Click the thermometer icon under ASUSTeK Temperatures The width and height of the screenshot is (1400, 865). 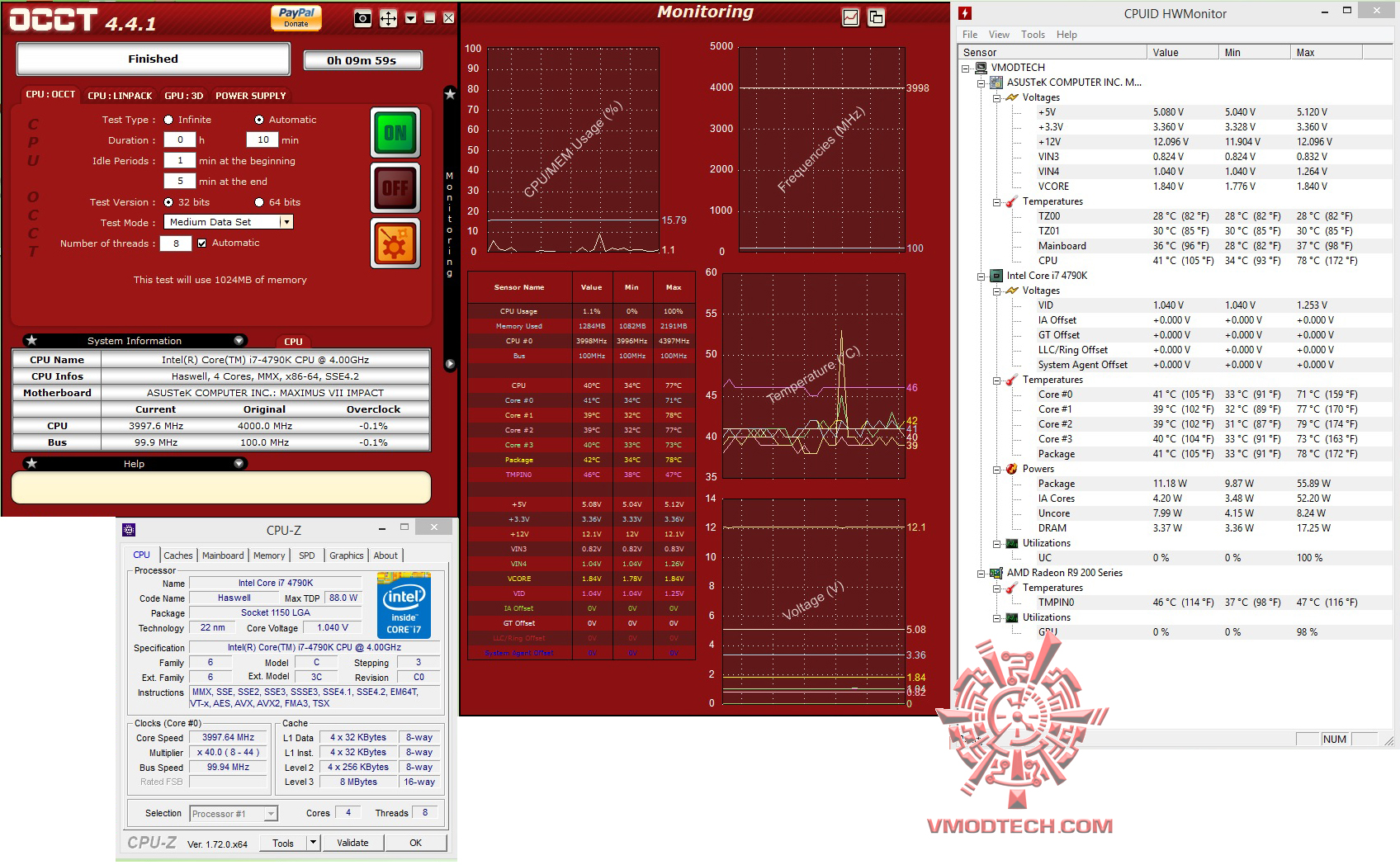1011,201
